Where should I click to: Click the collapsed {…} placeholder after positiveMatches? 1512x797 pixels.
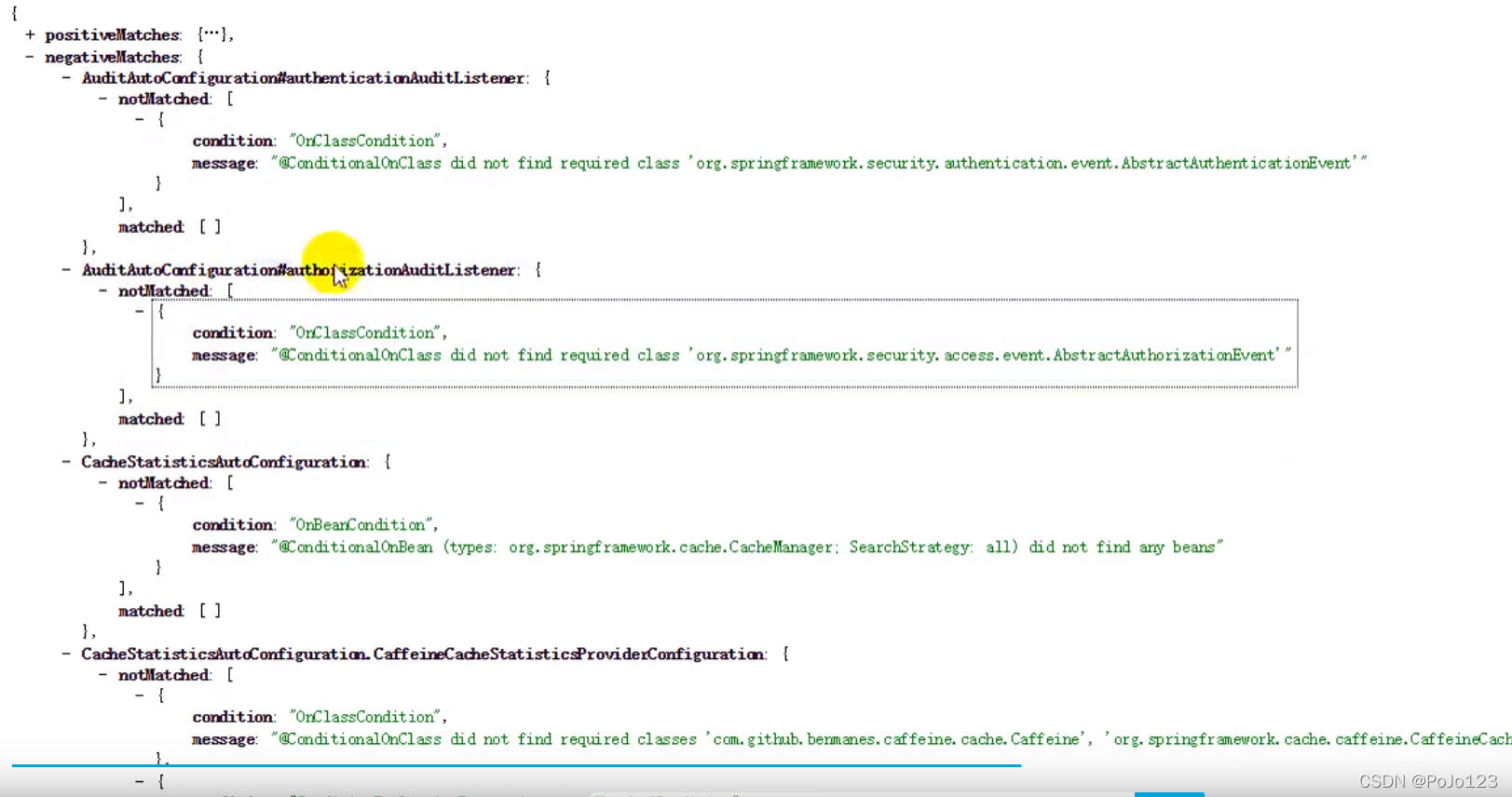pos(211,34)
